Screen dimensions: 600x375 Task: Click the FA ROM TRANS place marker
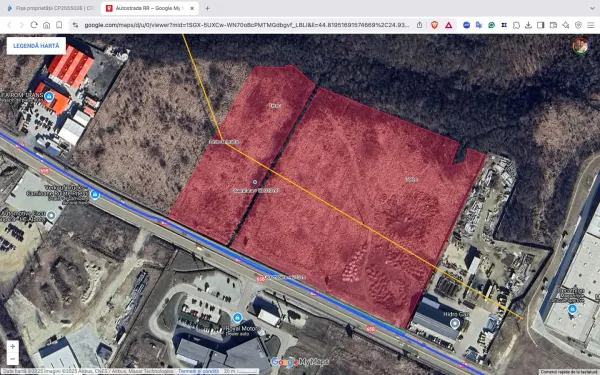pos(49,96)
